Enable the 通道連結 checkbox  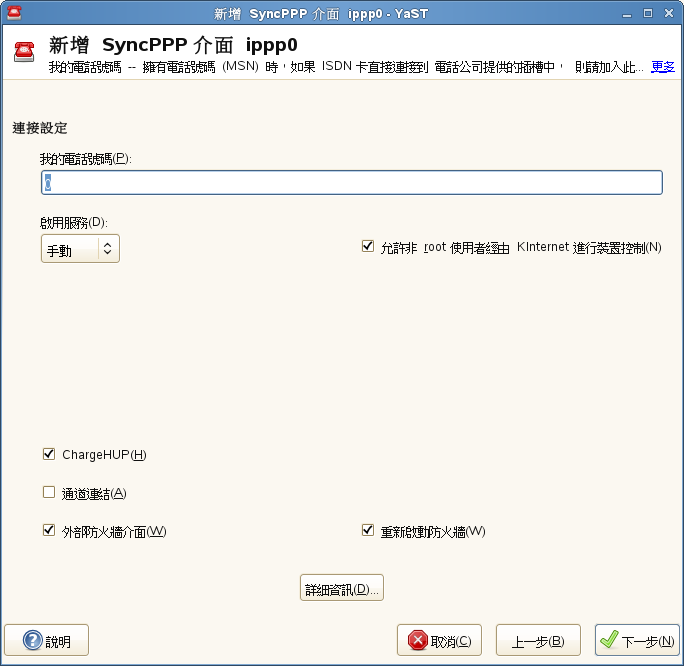[49, 492]
